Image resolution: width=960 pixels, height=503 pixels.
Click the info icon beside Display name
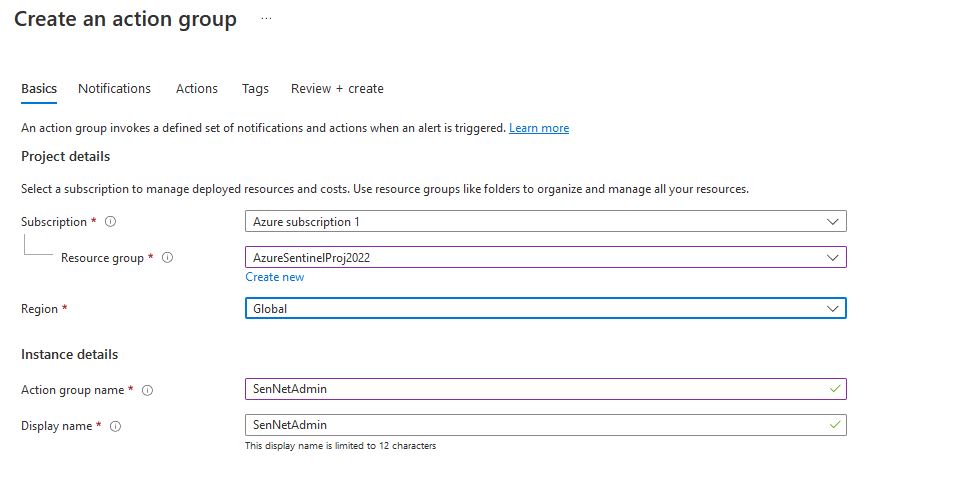point(115,426)
